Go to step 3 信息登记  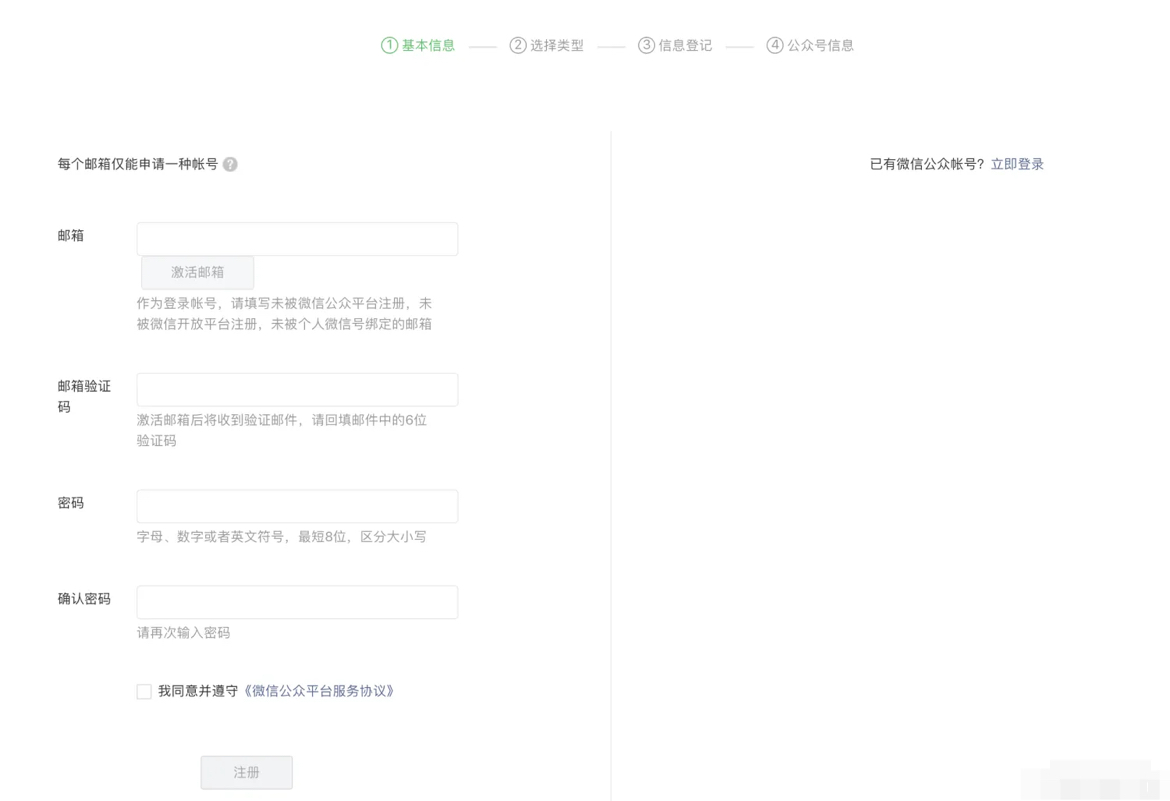click(x=675, y=45)
